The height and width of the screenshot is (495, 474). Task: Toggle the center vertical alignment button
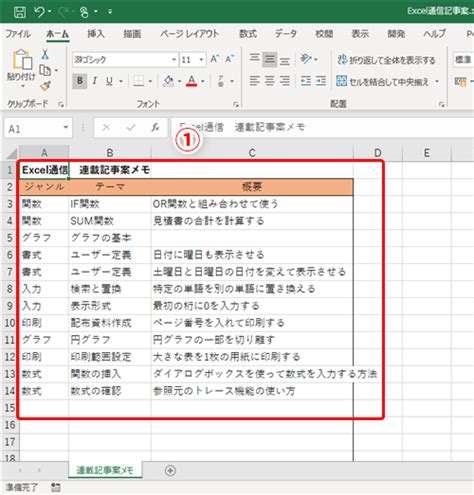pos(269,59)
